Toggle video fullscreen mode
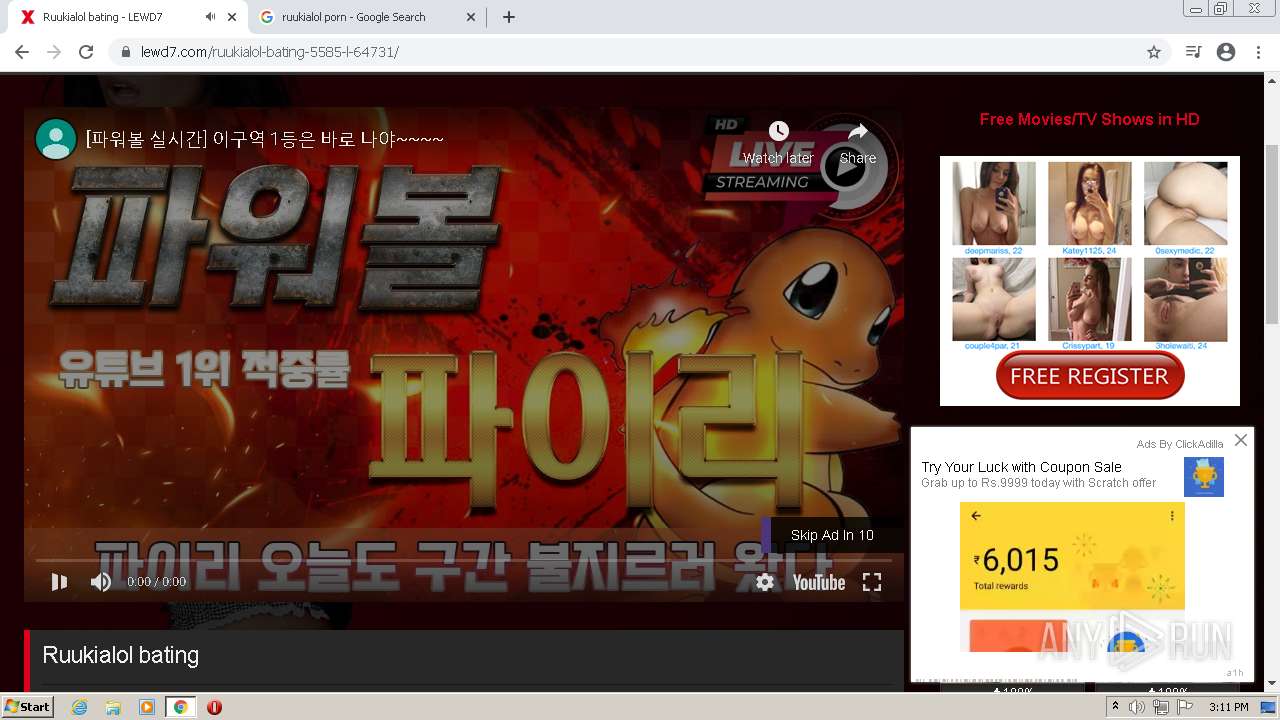The height and width of the screenshot is (720, 1280). [x=872, y=582]
